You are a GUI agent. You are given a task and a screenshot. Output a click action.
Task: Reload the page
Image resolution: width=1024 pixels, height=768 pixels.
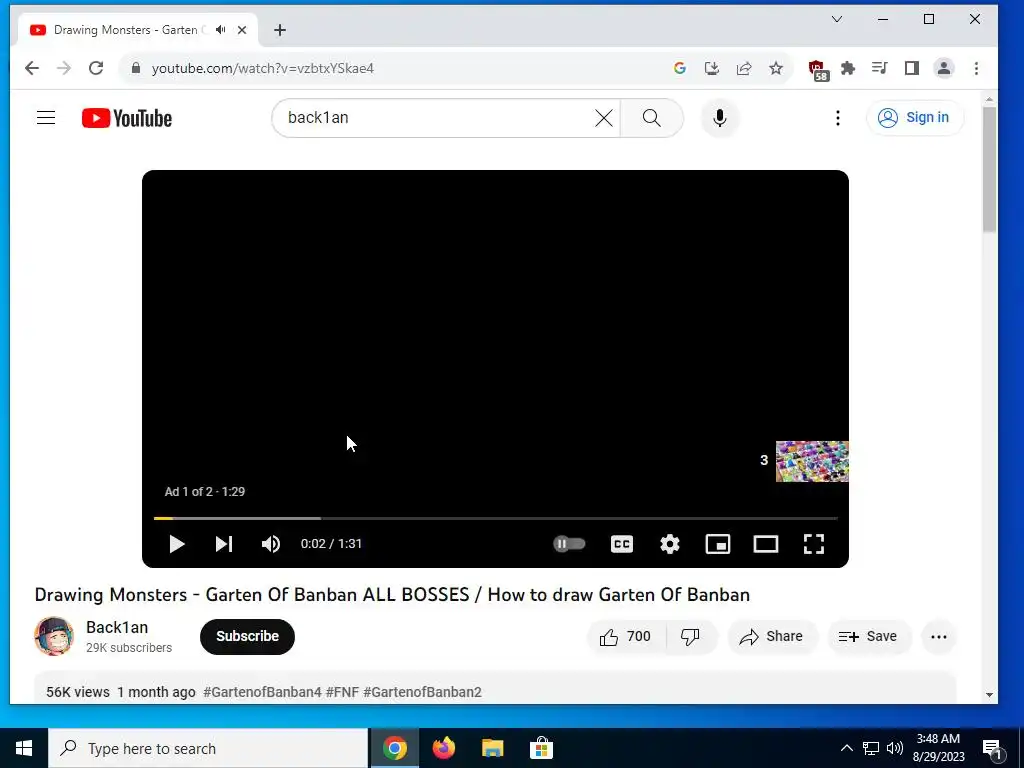pyautogui.click(x=96, y=68)
